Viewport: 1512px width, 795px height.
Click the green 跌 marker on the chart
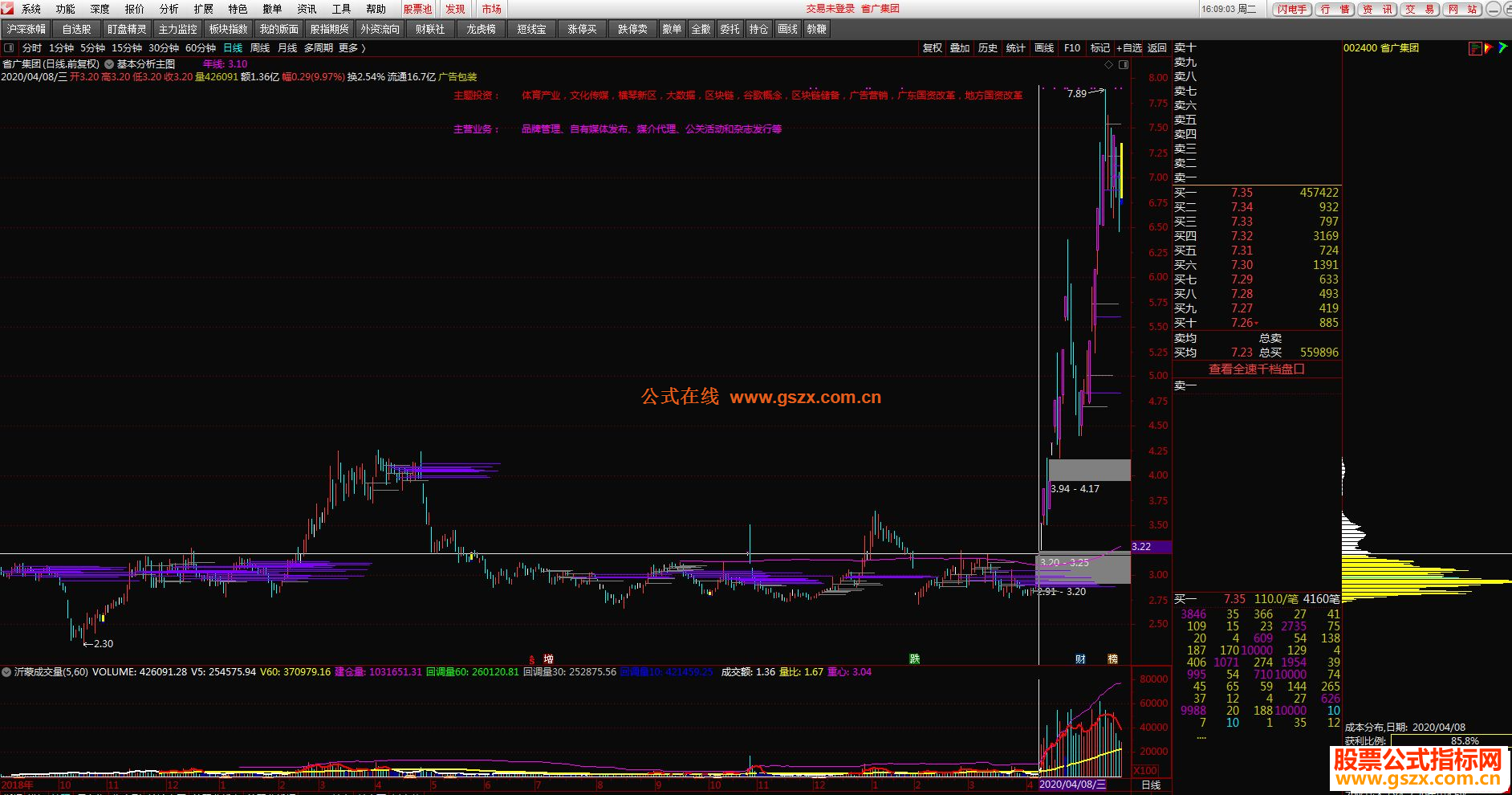pyautogui.click(x=914, y=659)
